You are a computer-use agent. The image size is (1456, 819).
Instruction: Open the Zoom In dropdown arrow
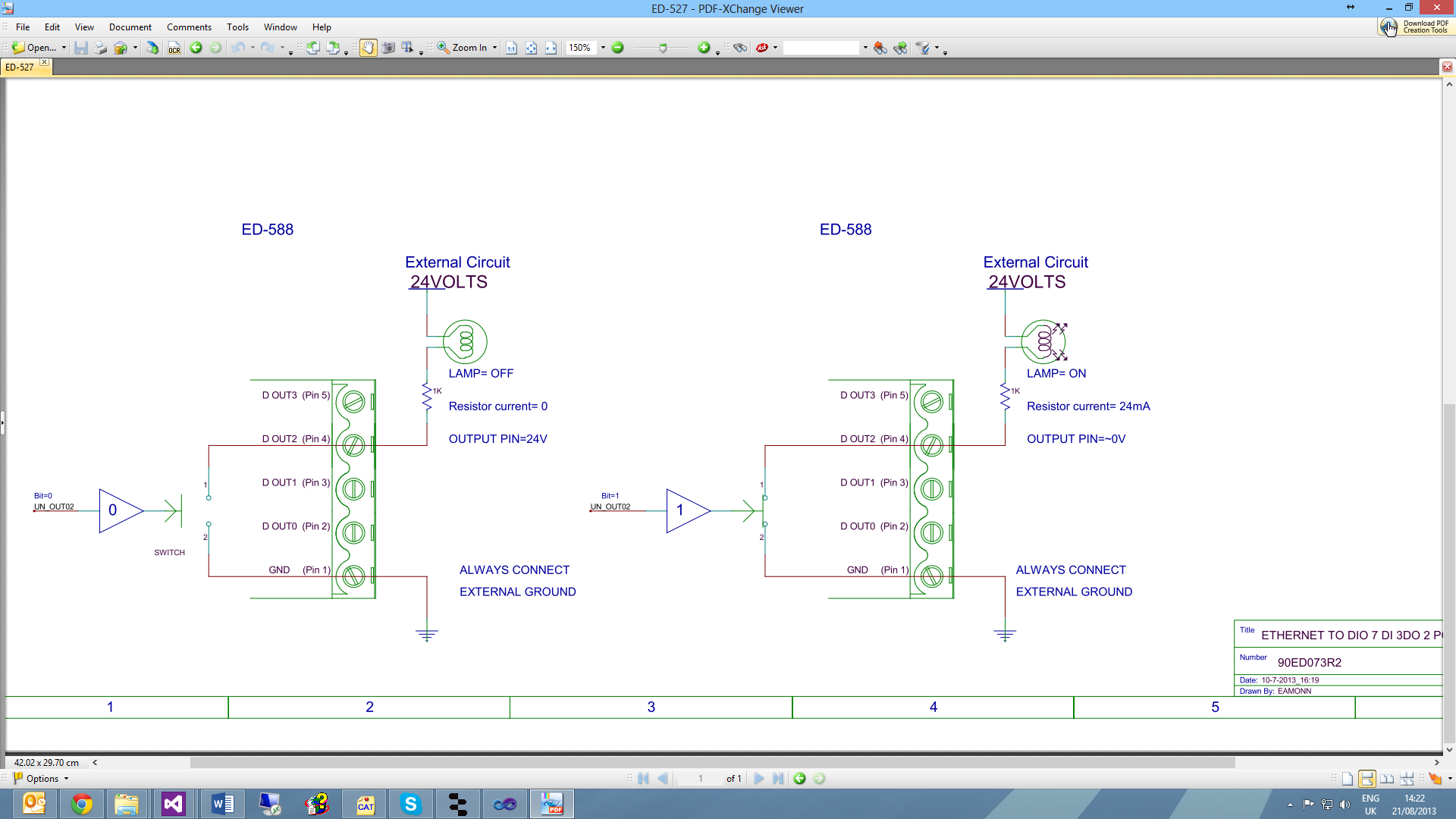coord(494,48)
